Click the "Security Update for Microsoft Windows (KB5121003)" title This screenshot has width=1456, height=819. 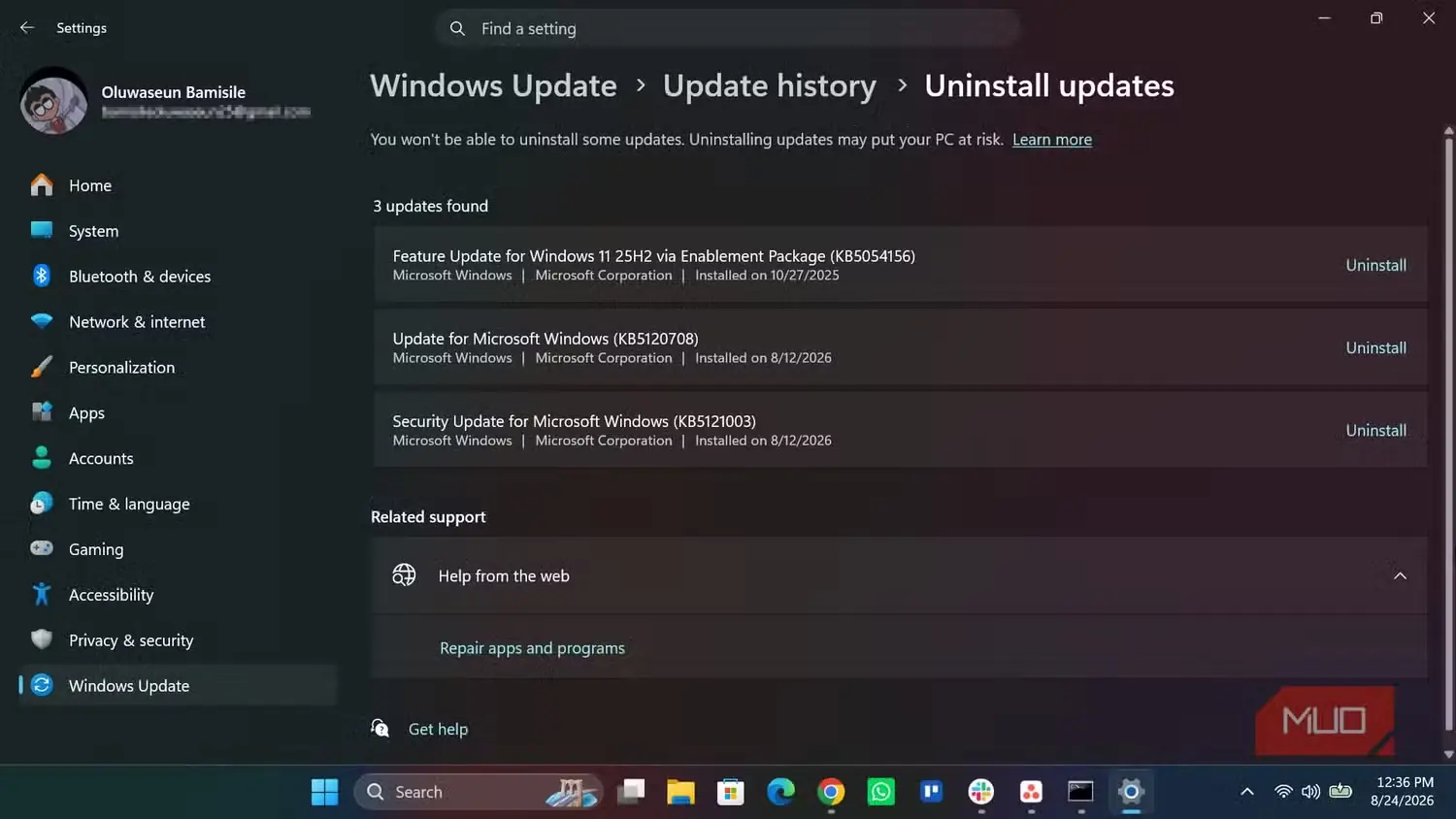coord(574,421)
